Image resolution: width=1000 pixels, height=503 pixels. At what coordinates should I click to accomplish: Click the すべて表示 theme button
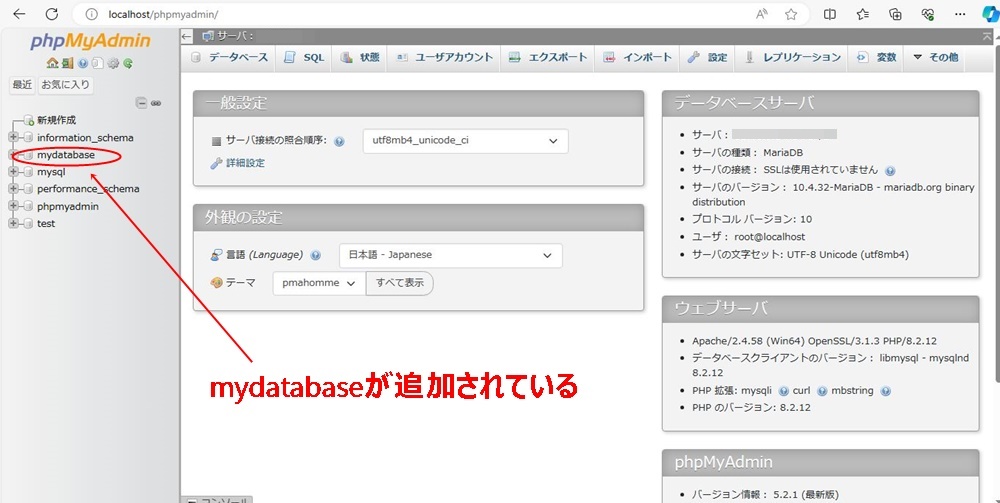click(x=400, y=283)
